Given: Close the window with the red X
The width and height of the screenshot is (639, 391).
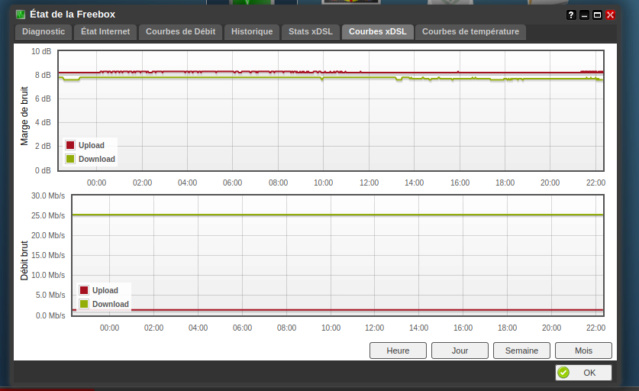Looking at the screenshot, I should pyautogui.click(x=610, y=15).
